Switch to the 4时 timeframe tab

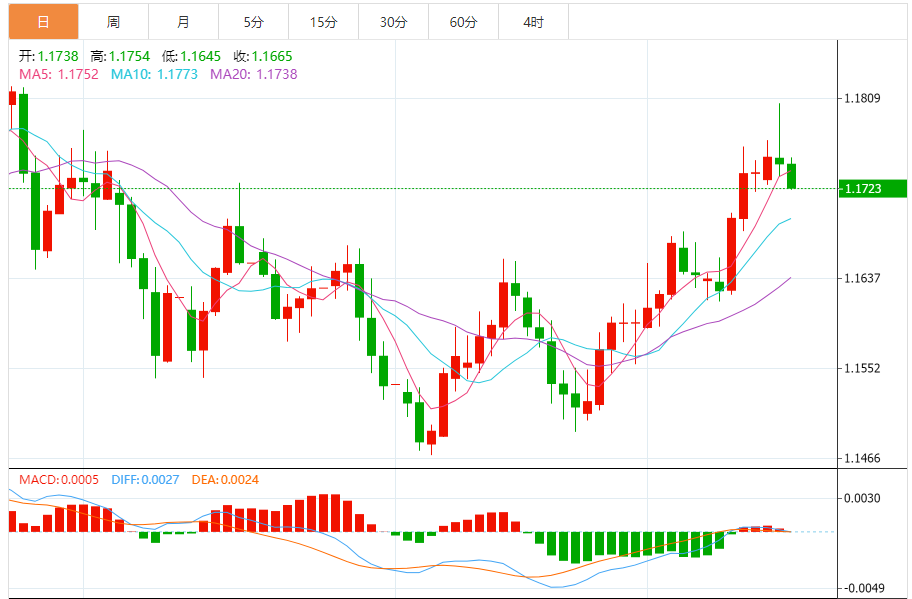tap(533, 21)
